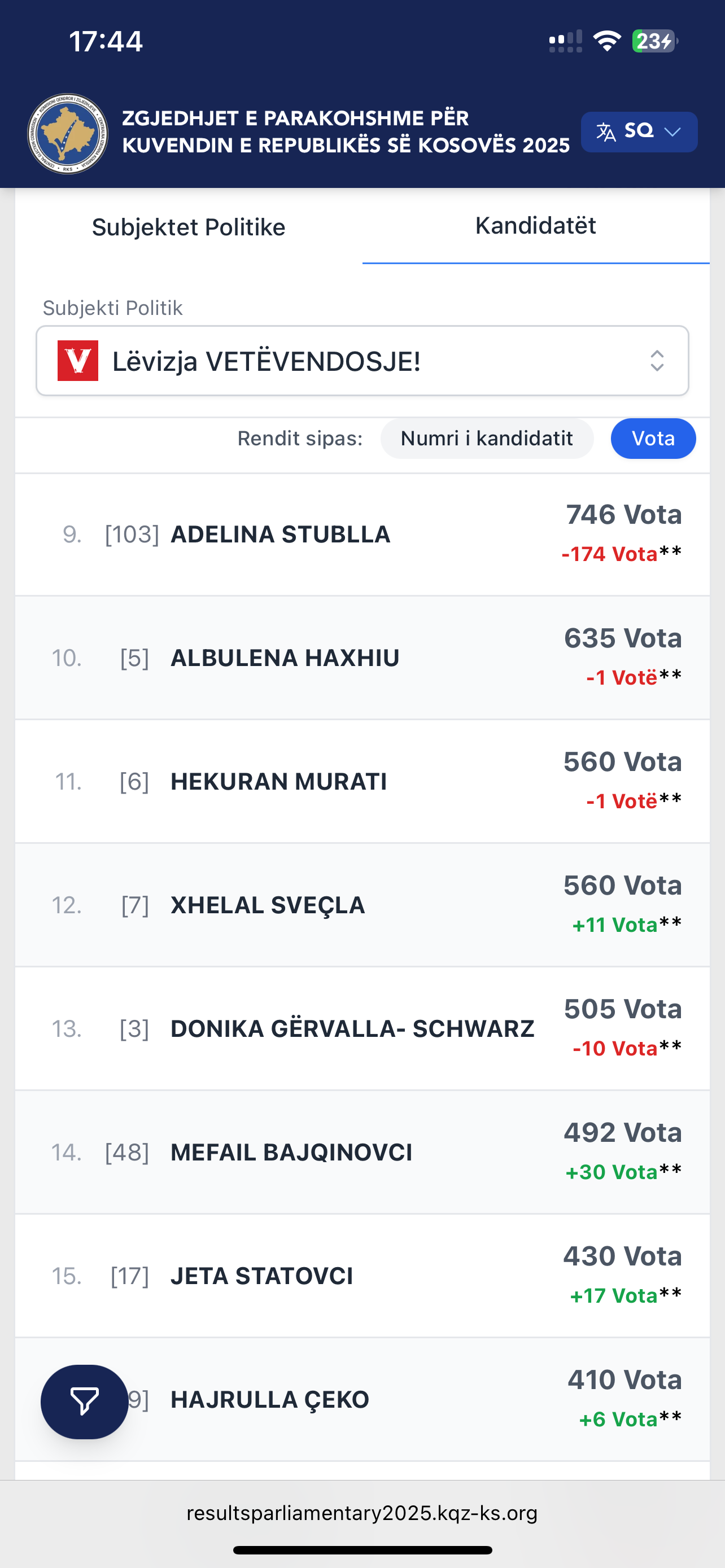Open the SQ language dropdown

(639, 132)
